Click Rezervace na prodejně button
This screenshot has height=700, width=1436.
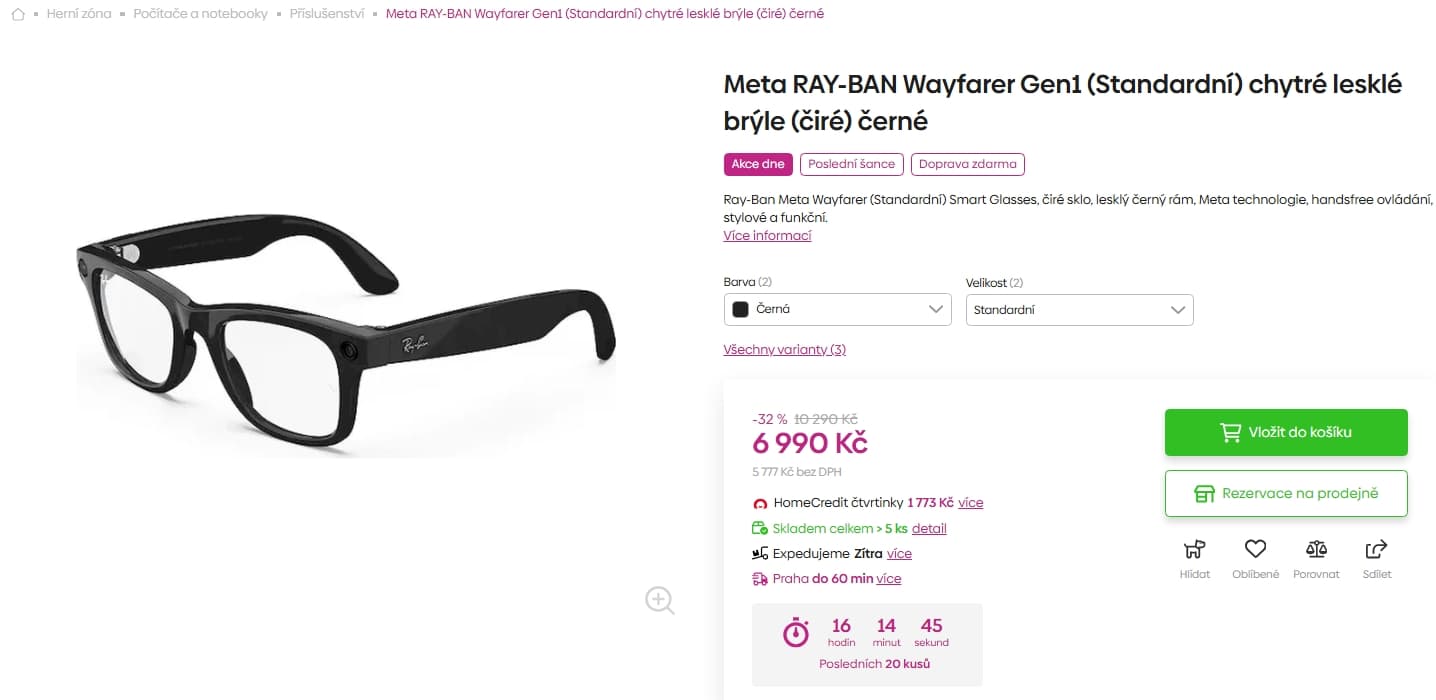(1286, 493)
